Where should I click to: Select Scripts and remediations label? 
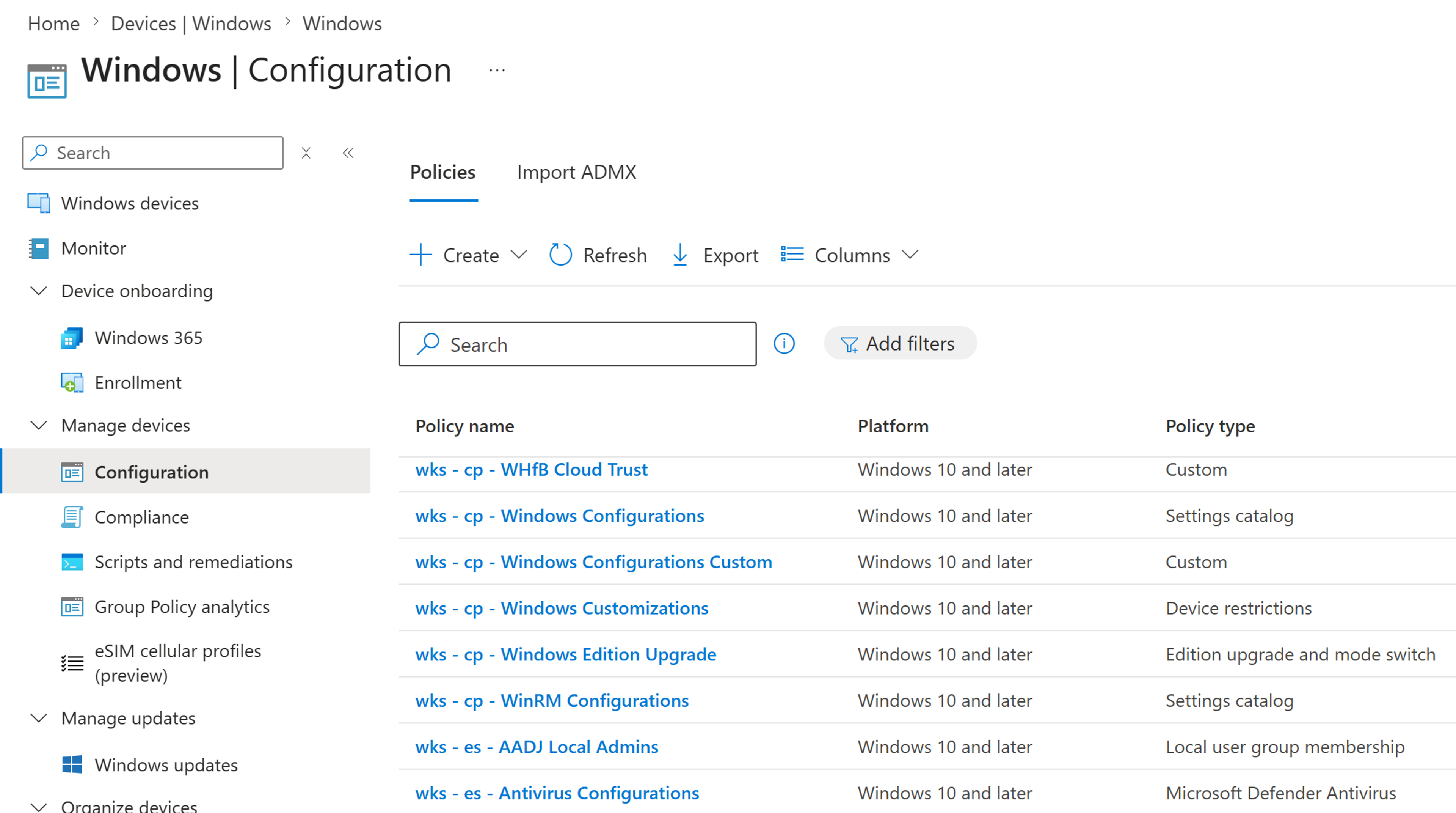pos(194,563)
